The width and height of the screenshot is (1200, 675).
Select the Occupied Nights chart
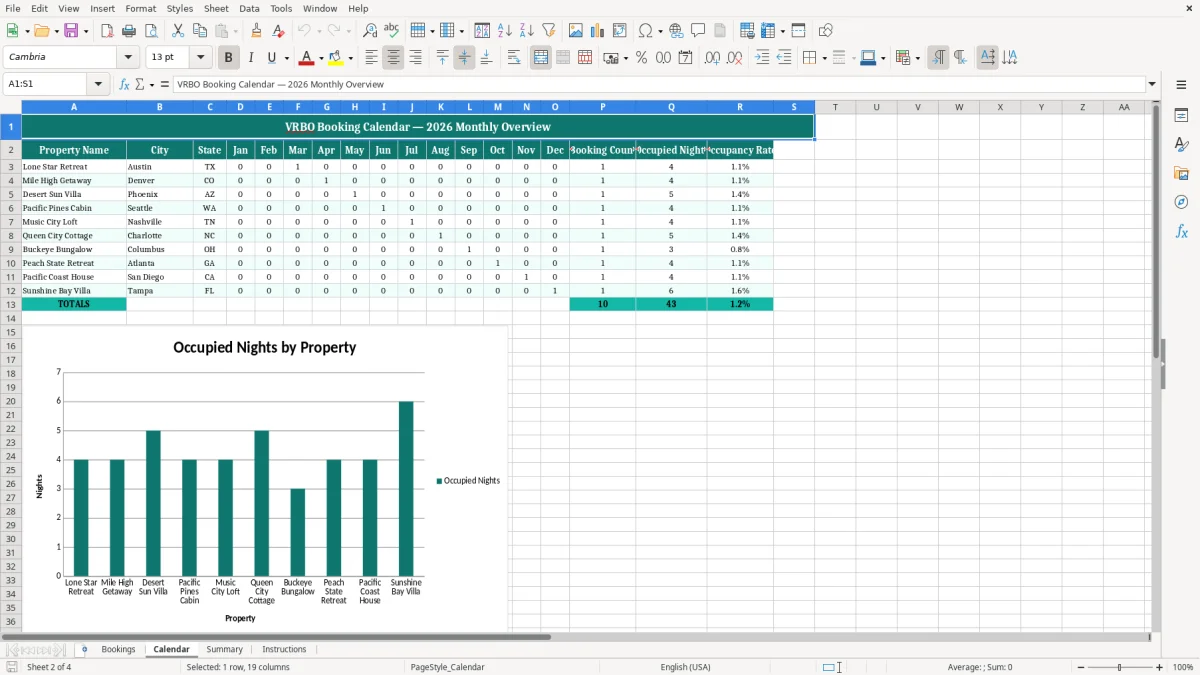[x=265, y=479]
